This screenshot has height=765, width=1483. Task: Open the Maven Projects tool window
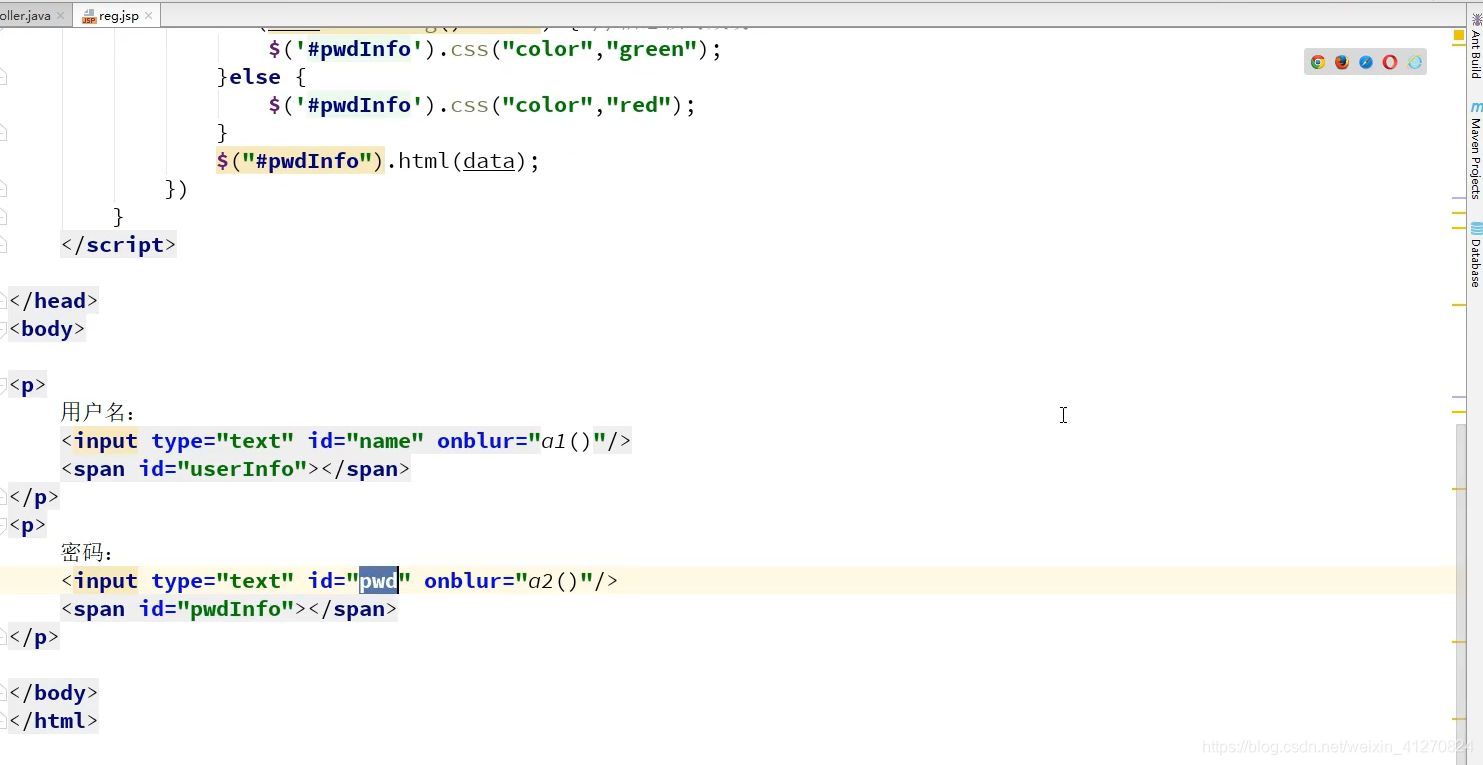[x=1475, y=150]
